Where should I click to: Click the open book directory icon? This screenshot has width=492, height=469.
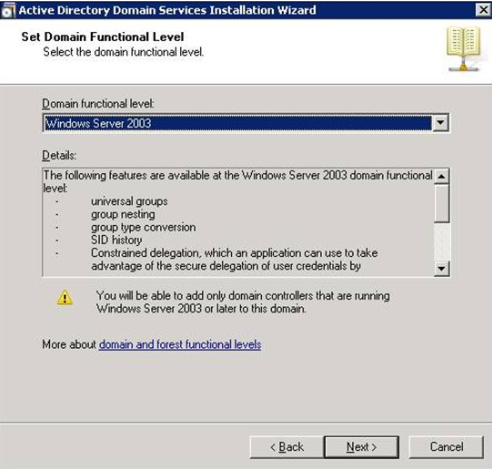pos(464,49)
